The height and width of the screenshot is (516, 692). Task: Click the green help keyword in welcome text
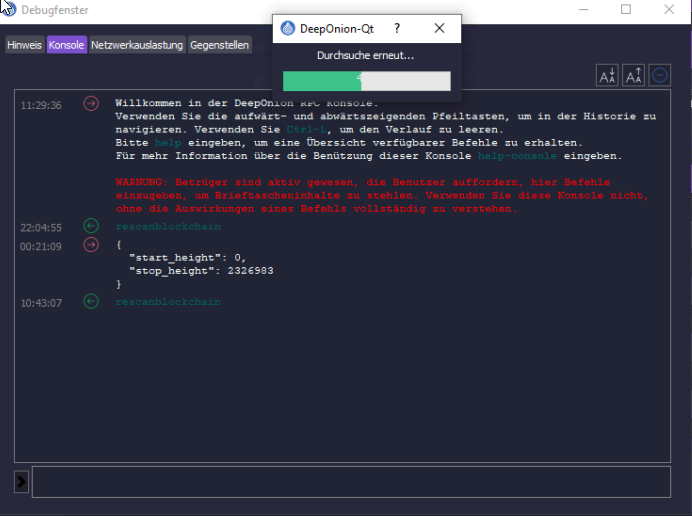[168, 143]
